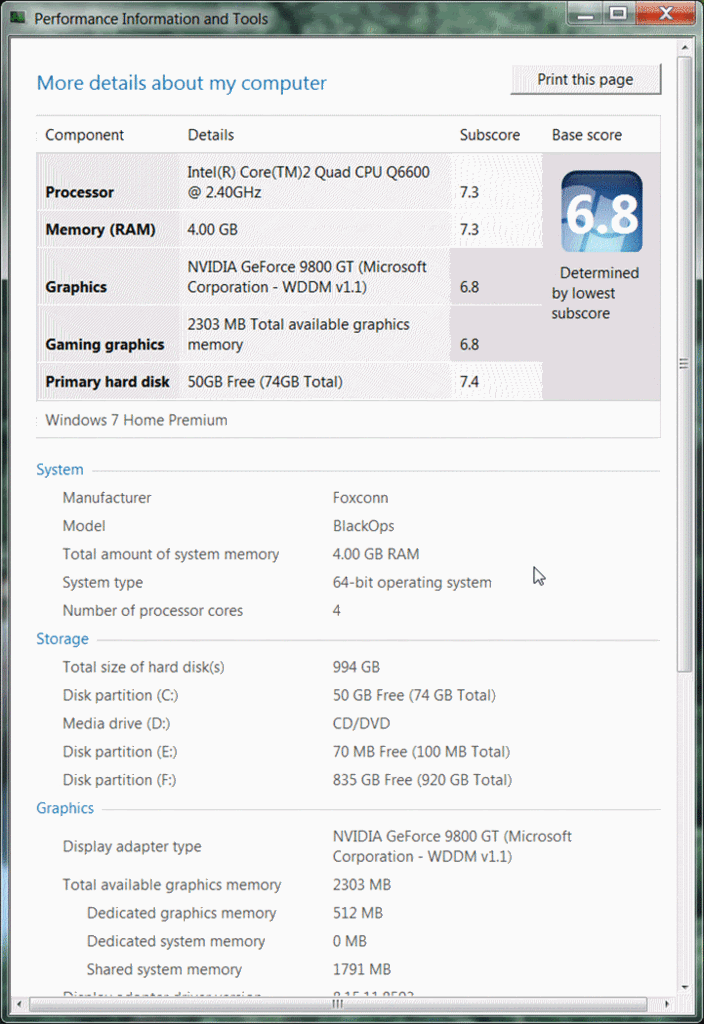This screenshot has width=704, height=1024.
Task: Click the vertical scrollbar thumb
Action: pos(684,363)
